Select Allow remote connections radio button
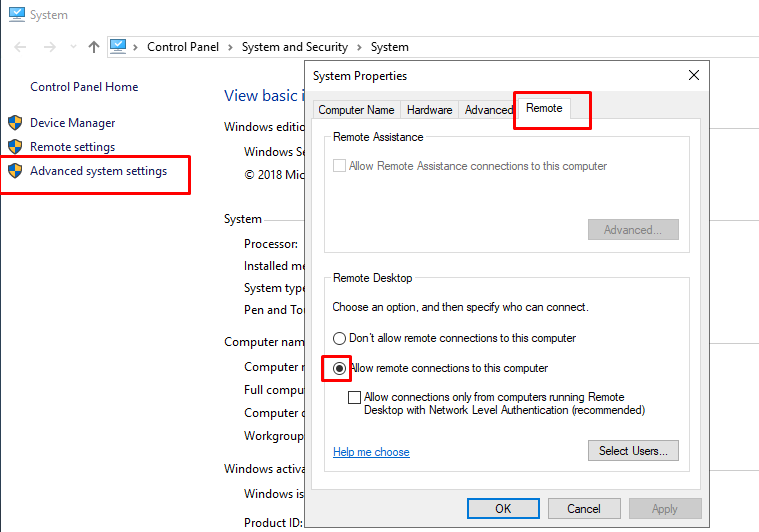Viewport: 759px width, 532px height. pos(339,368)
